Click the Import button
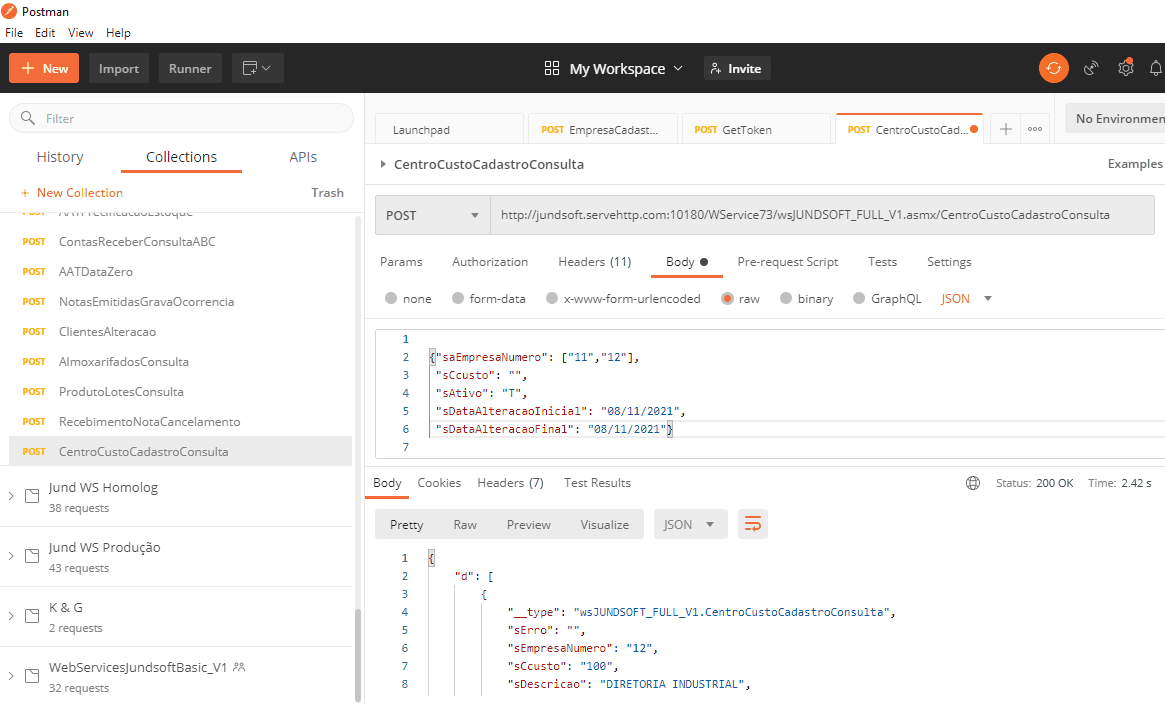The image size is (1165, 704). 119,68
